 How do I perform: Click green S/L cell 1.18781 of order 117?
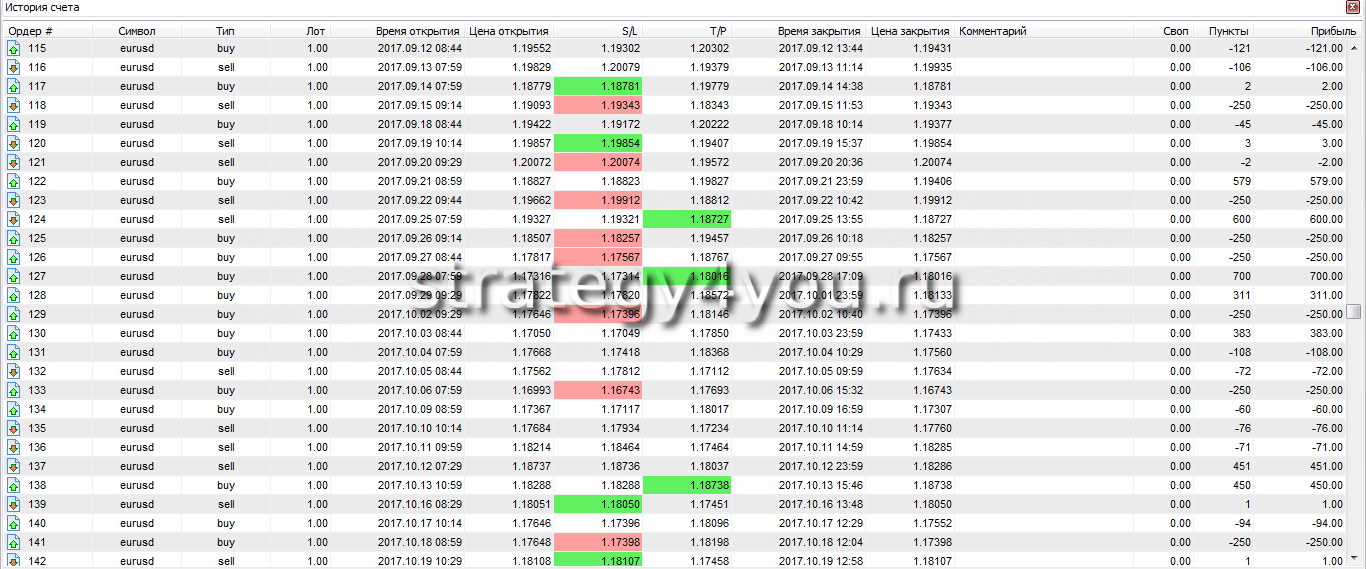pyautogui.click(x=598, y=86)
